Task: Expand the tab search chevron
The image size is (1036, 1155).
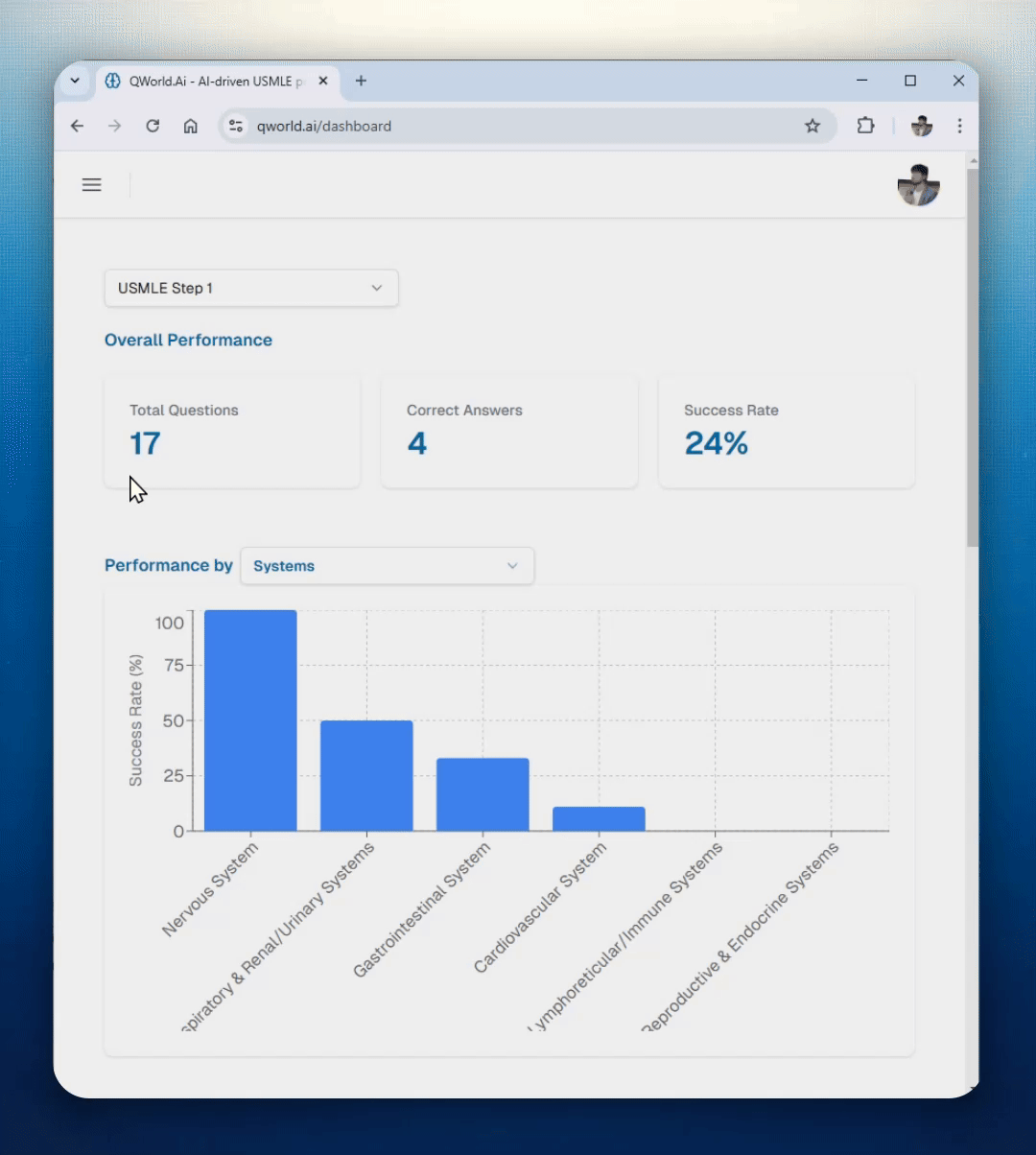Action: tap(75, 82)
